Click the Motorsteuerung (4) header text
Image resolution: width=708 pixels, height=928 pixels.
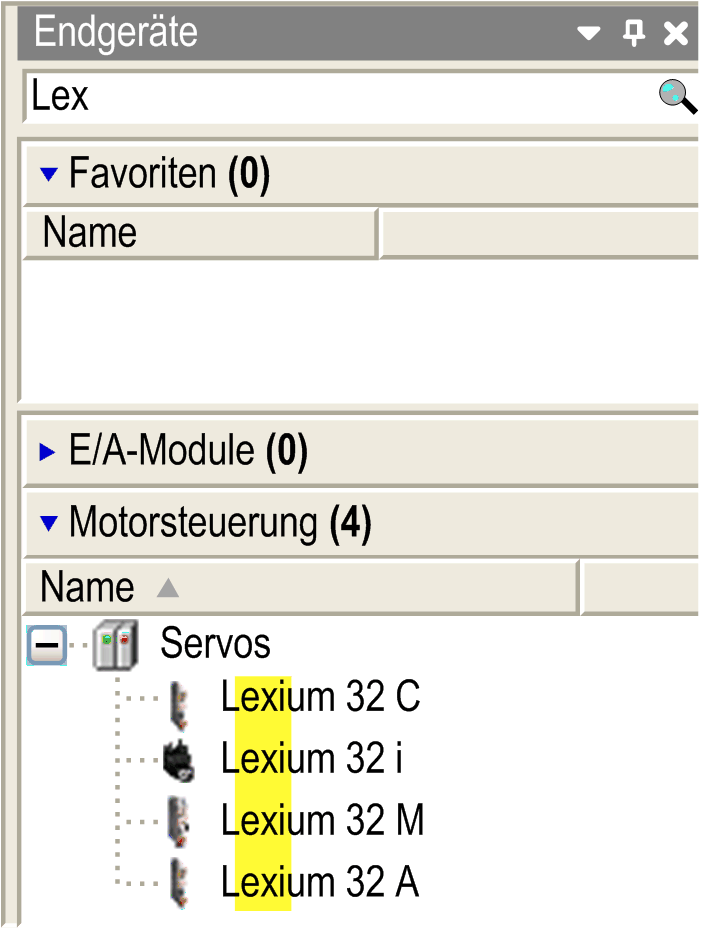tap(220, 523)
